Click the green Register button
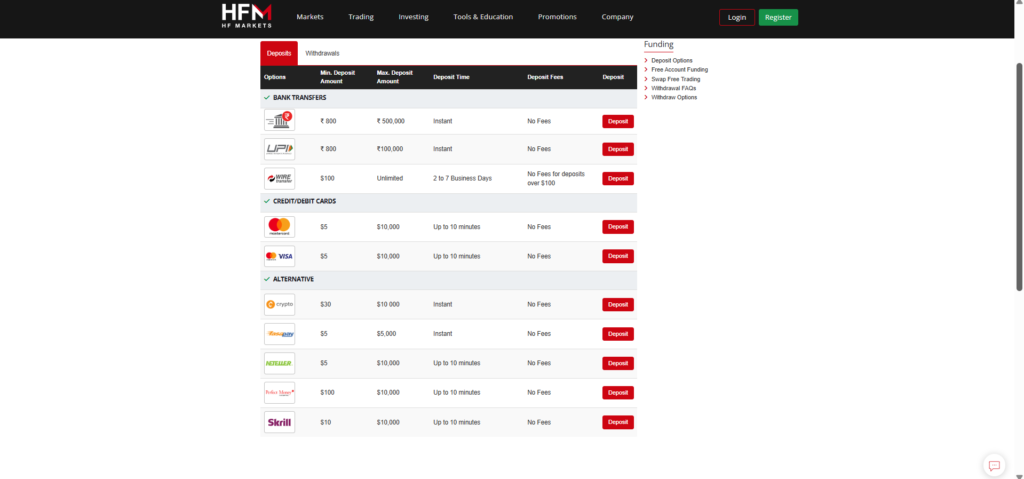 pos(778,17)
